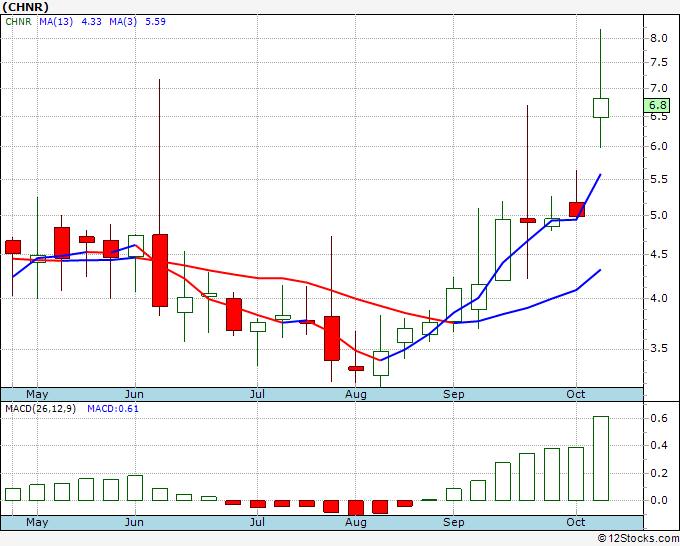The width and height of the screenshot is (680, 546).
Task: Select Jun on the MACD panel time axis
Action: pyautogui.click(x=134, y=523)
